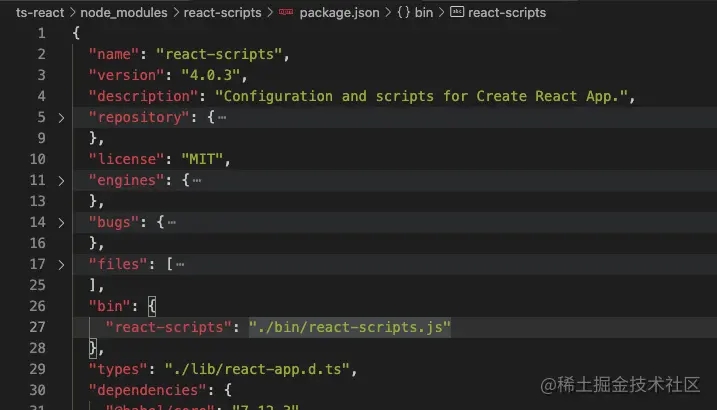This screenshot has height=410, width=717.
Task: Select bin symbol in breadcrumb
Action: click(x=424, y=13)
